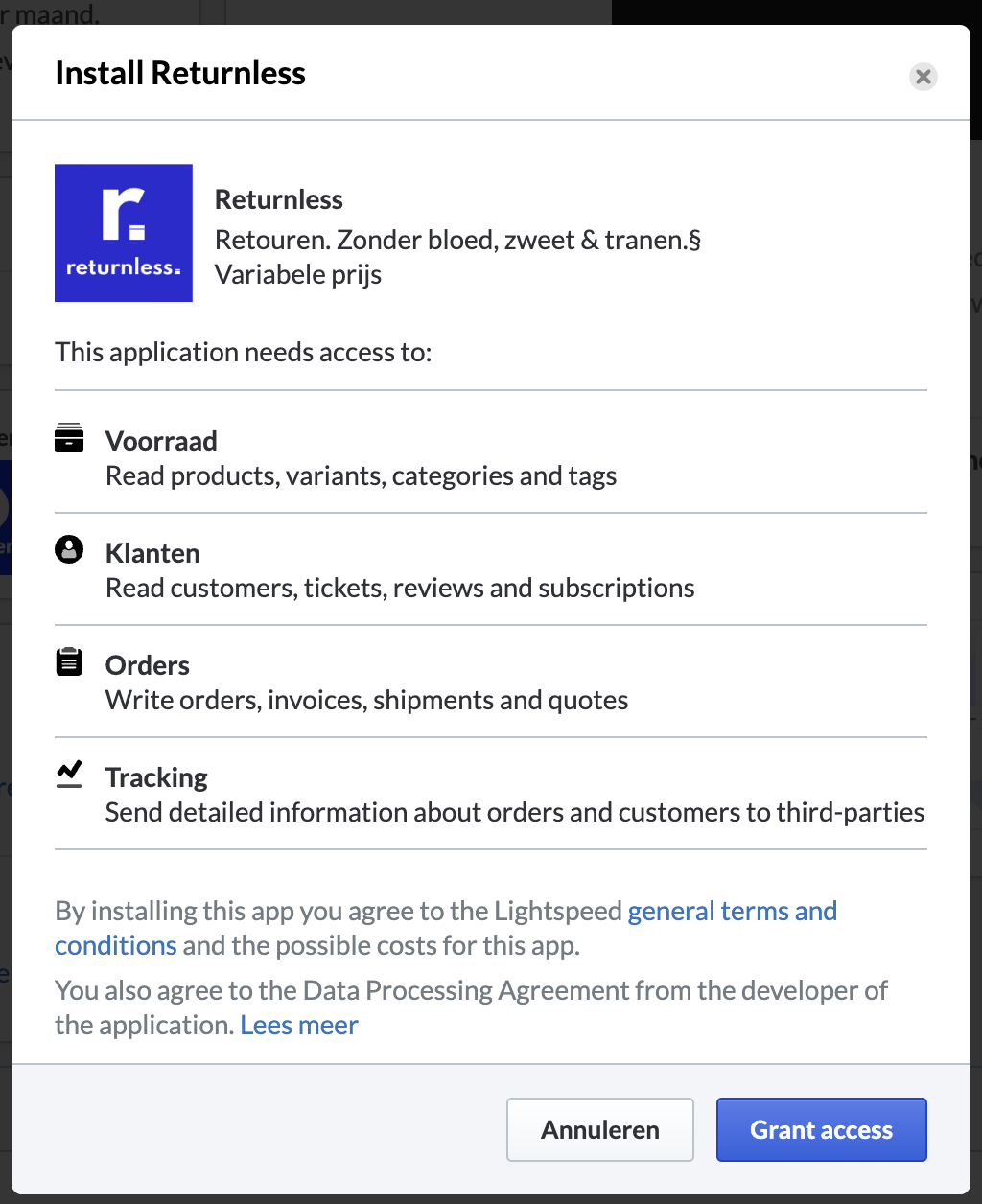The image size is (982, 1204).
Task: Click the 'conditions' link on second line
Action: (116, 945)
